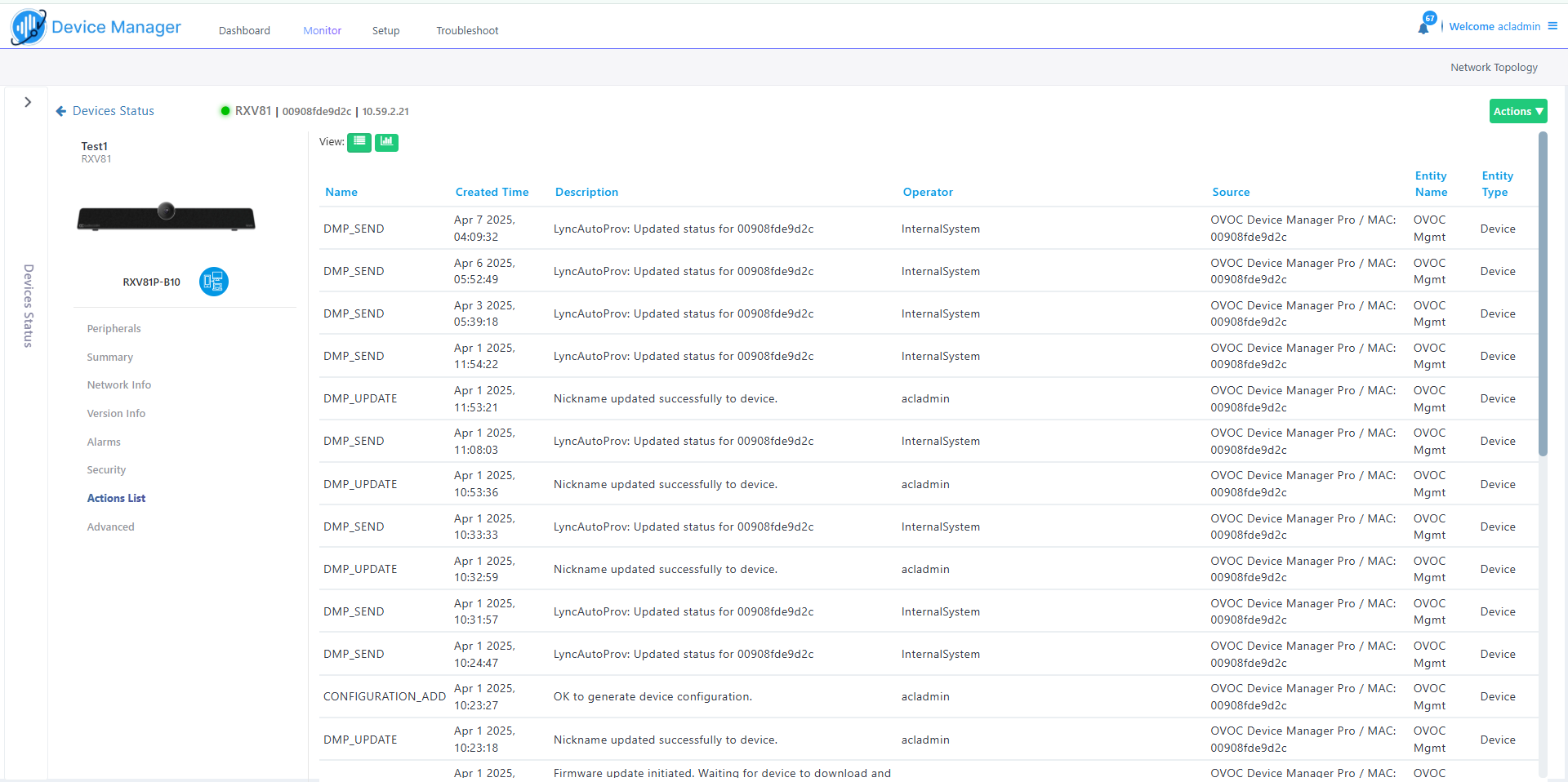Select Summary in the device sidebar
The height and width of the screenshot is (782, 1568).
click(x=109, y=357)
